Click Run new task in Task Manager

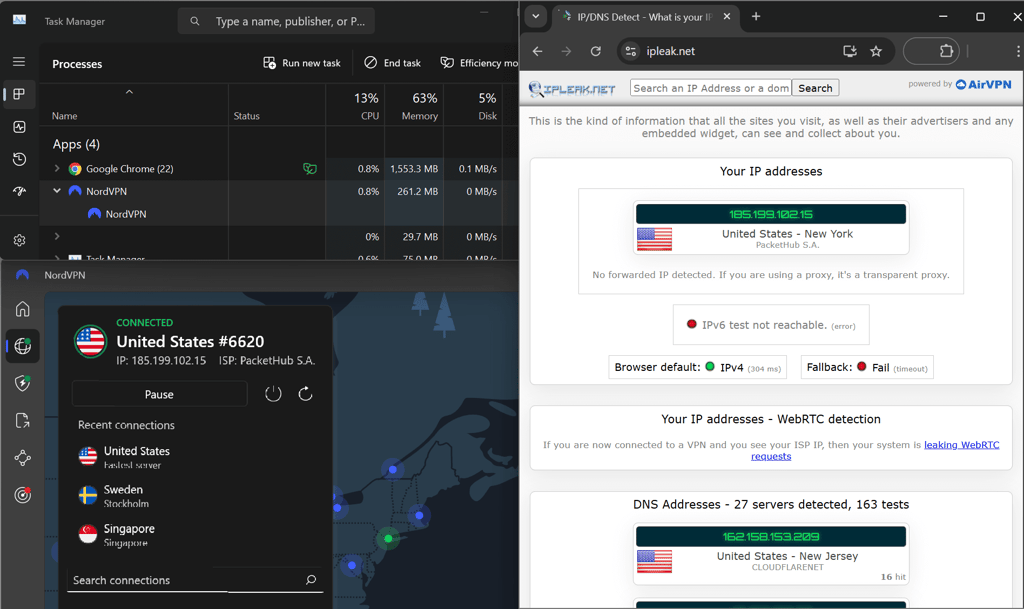[302, 63]
